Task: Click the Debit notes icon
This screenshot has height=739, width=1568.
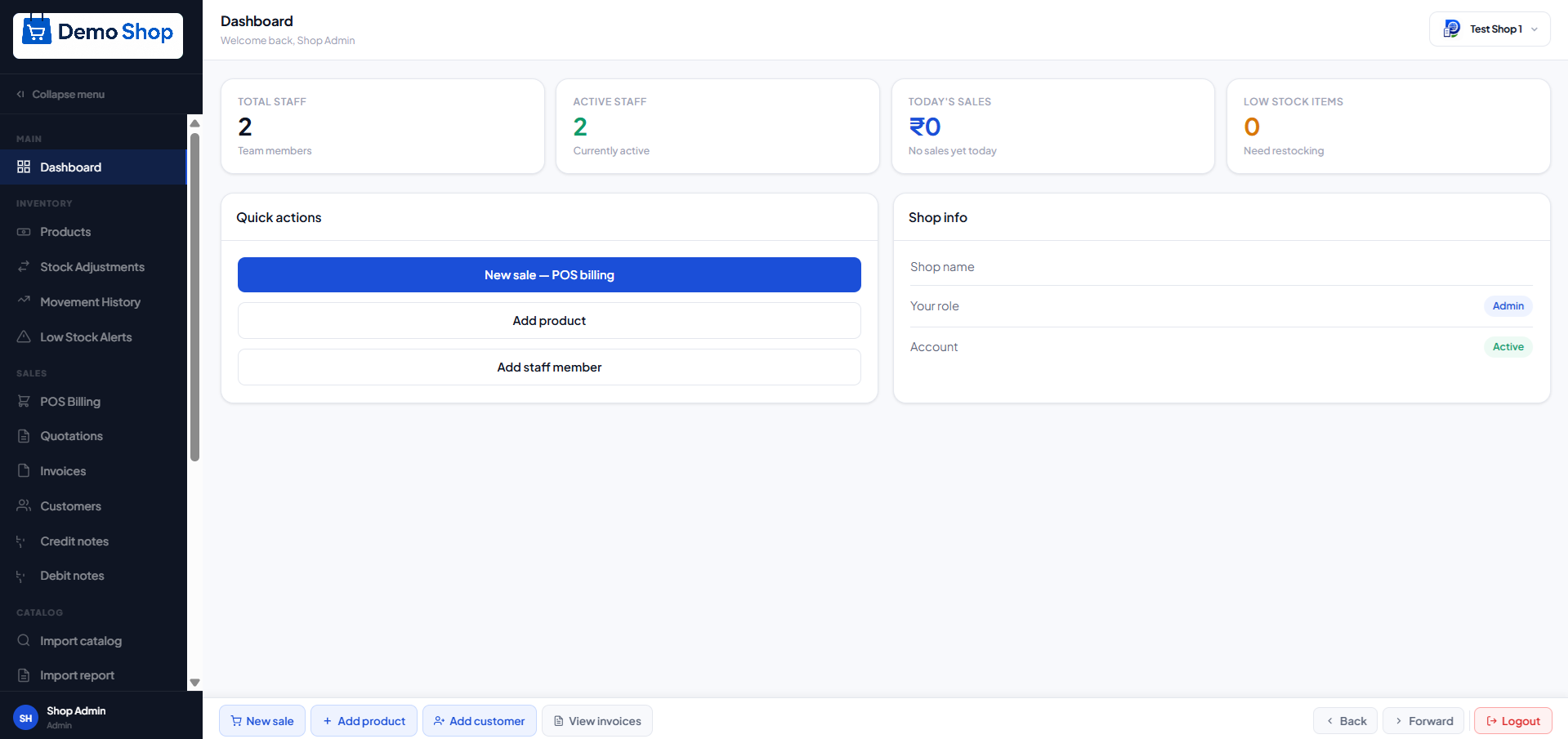Action: [x=21, y=576]
